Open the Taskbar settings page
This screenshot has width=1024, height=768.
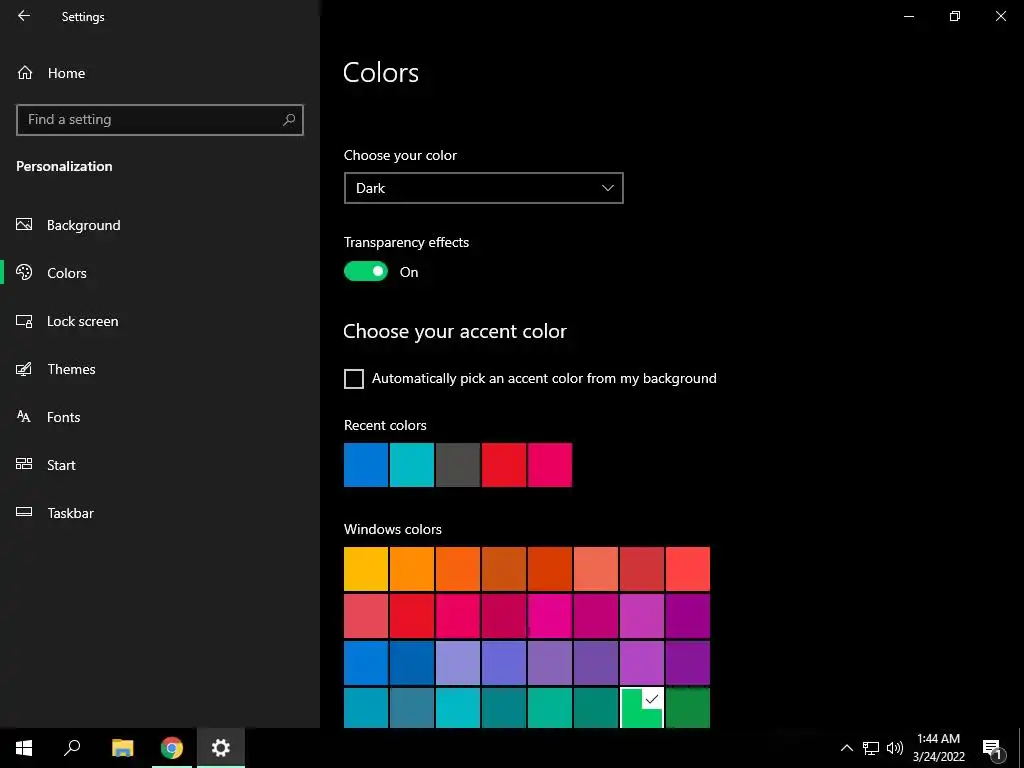(71, 513)
